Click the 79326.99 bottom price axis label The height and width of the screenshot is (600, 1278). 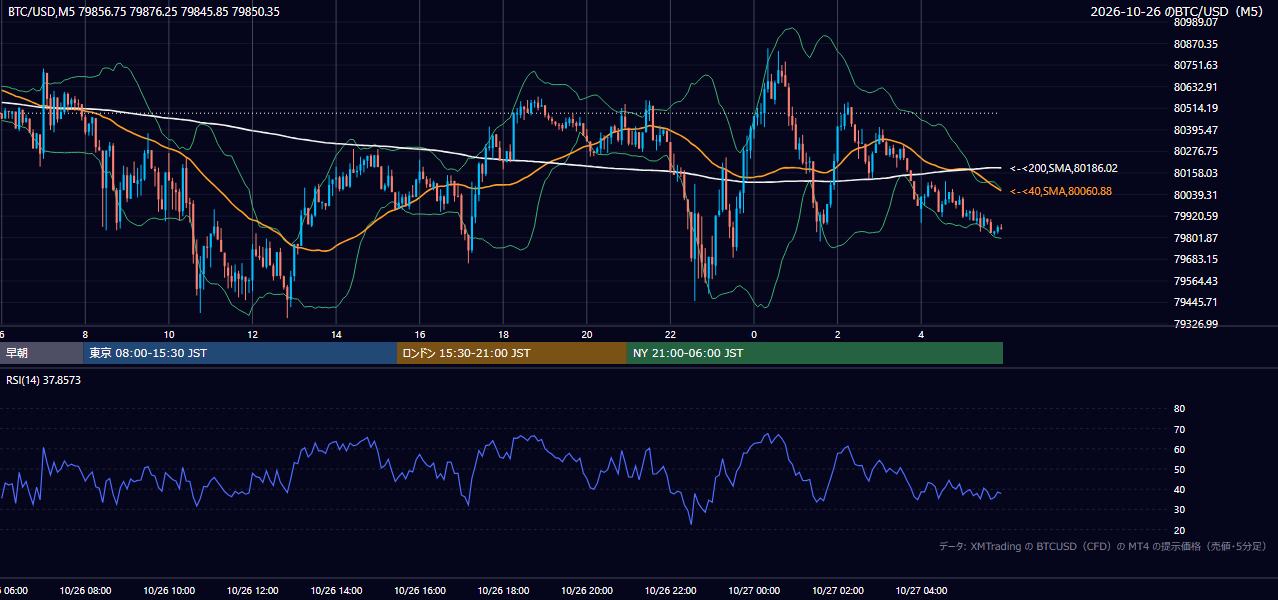click(1195, 324)
